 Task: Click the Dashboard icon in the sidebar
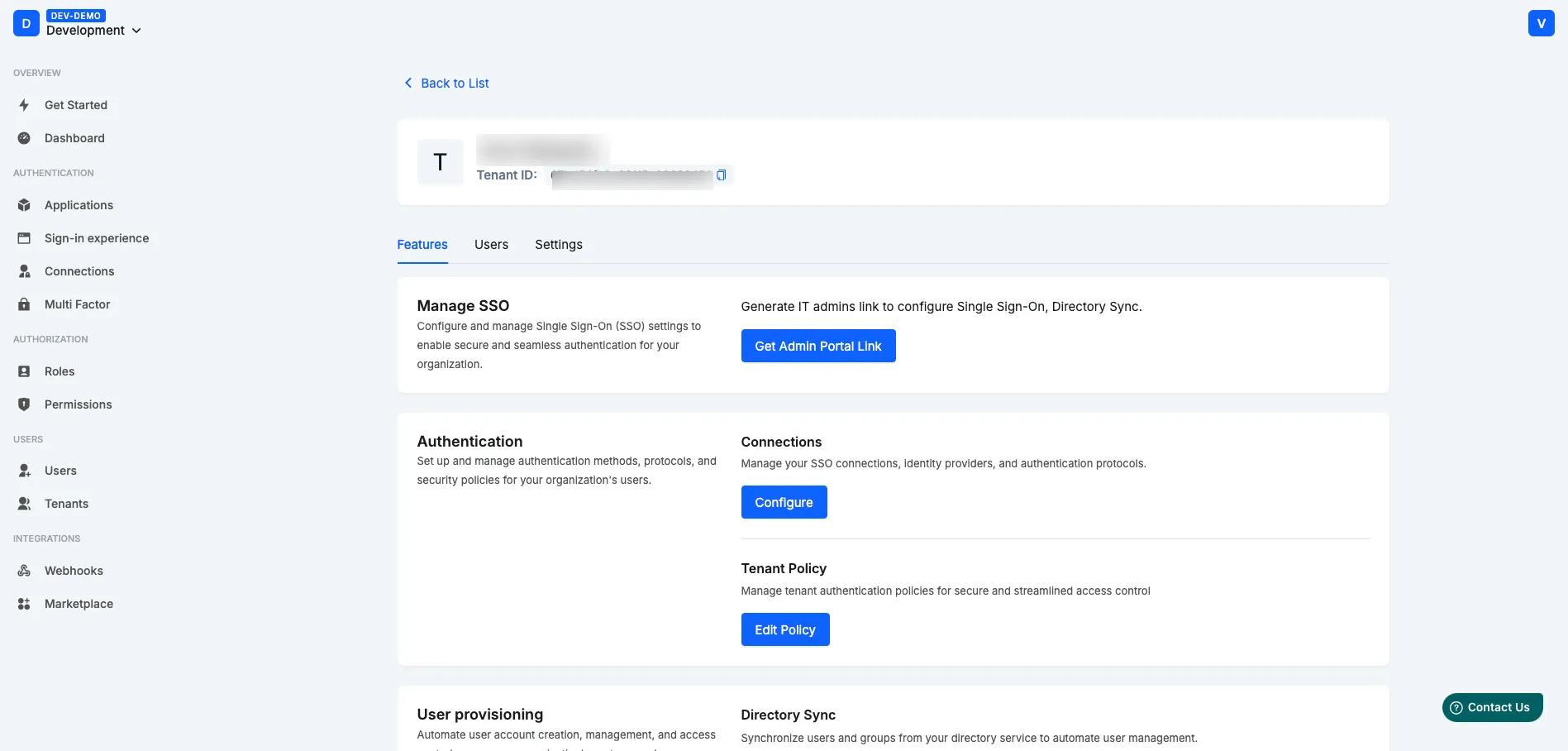[23, 138]
